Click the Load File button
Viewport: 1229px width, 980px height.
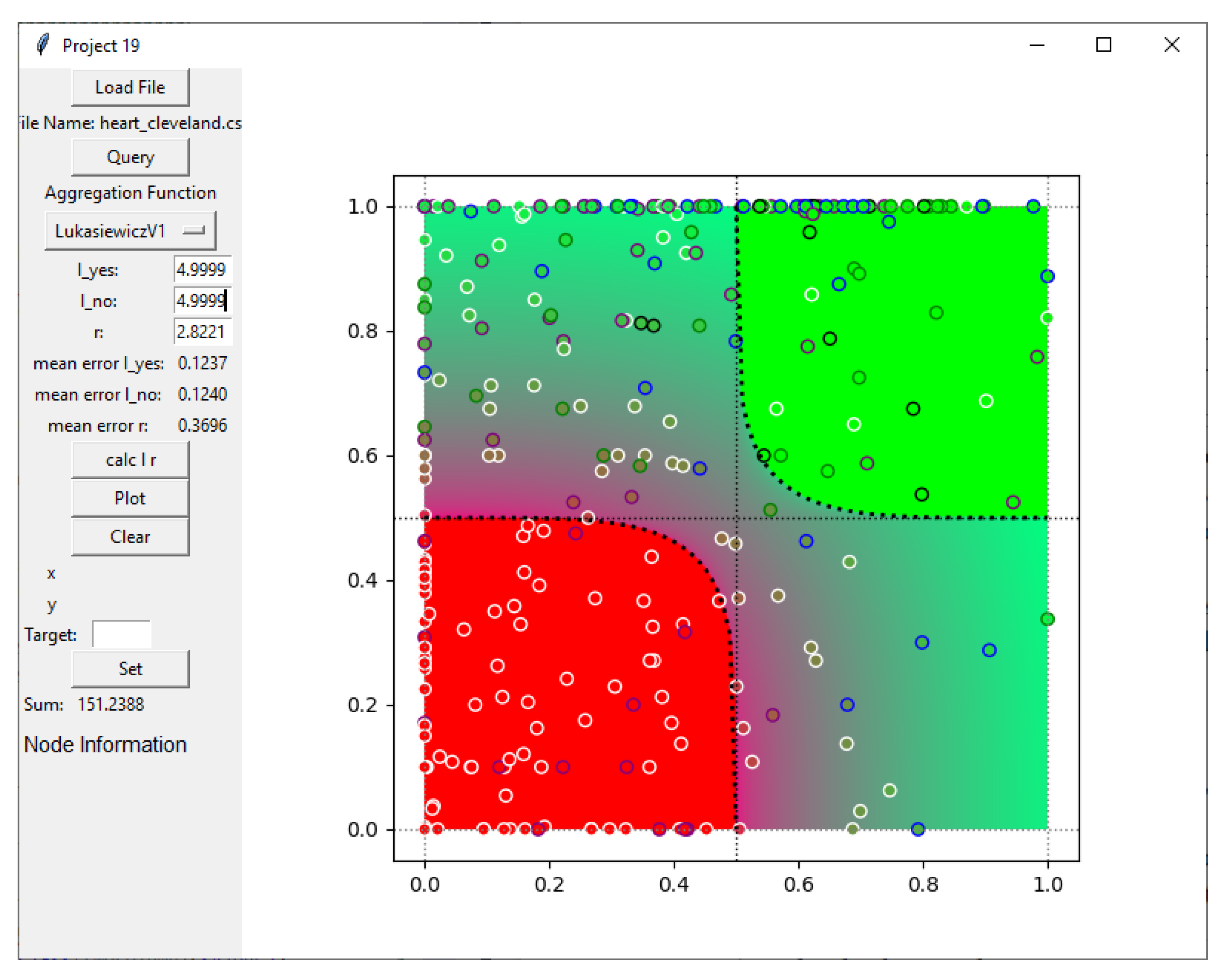tap(130, 87)
